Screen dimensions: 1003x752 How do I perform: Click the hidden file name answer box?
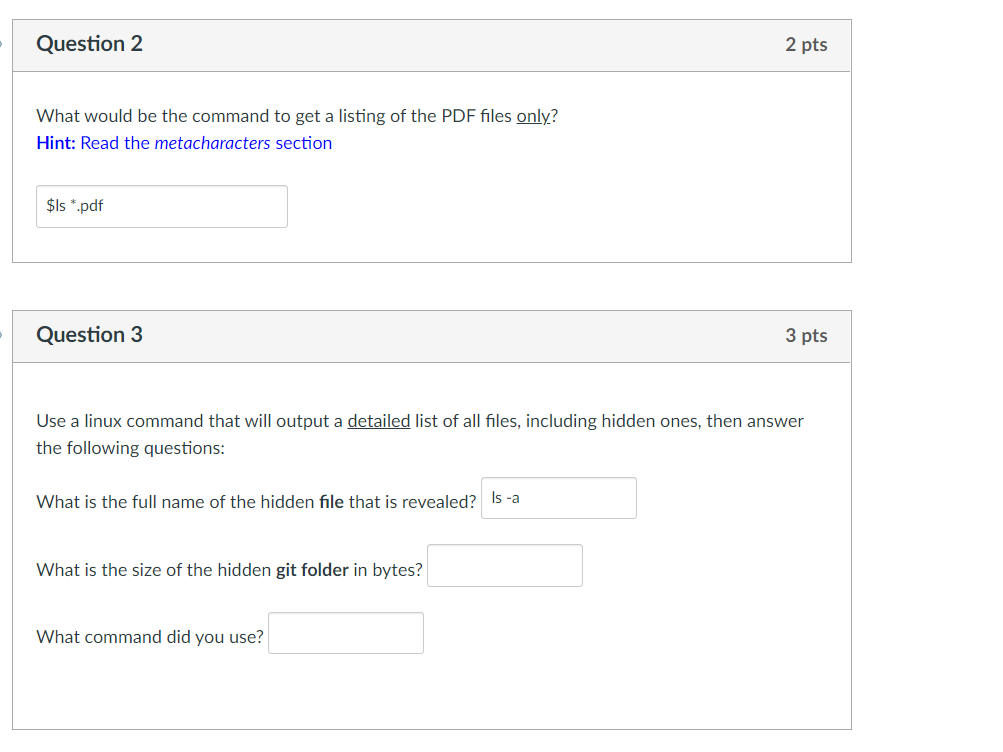point(558,497)
